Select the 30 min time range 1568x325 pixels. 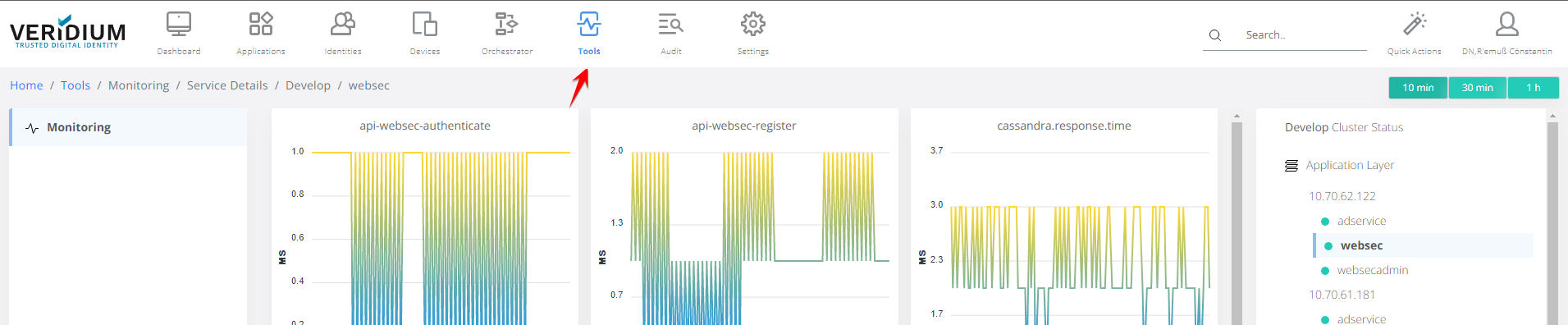pos(1477,88)
